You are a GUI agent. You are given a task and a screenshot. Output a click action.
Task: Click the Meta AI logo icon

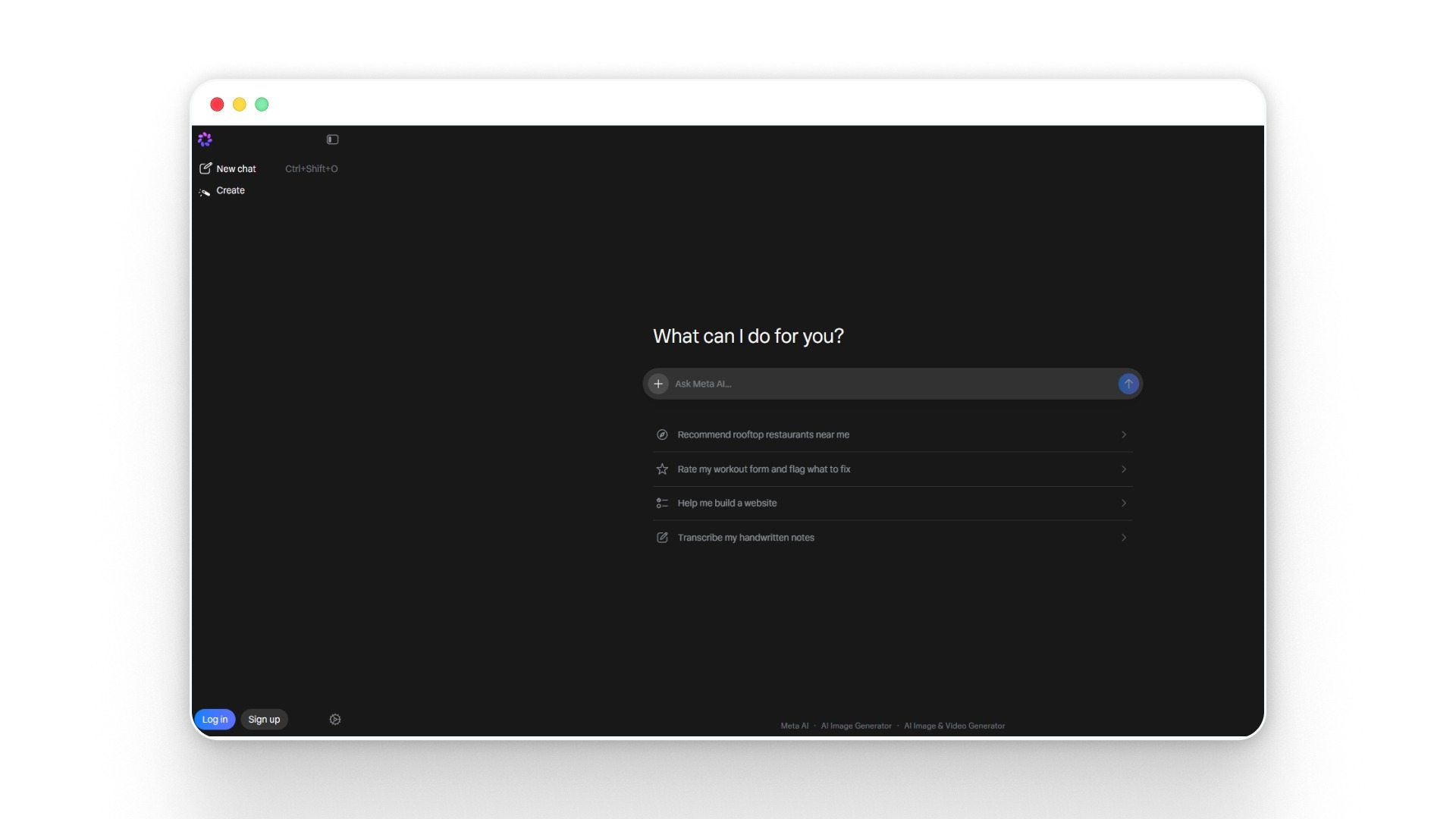[205, 140]
